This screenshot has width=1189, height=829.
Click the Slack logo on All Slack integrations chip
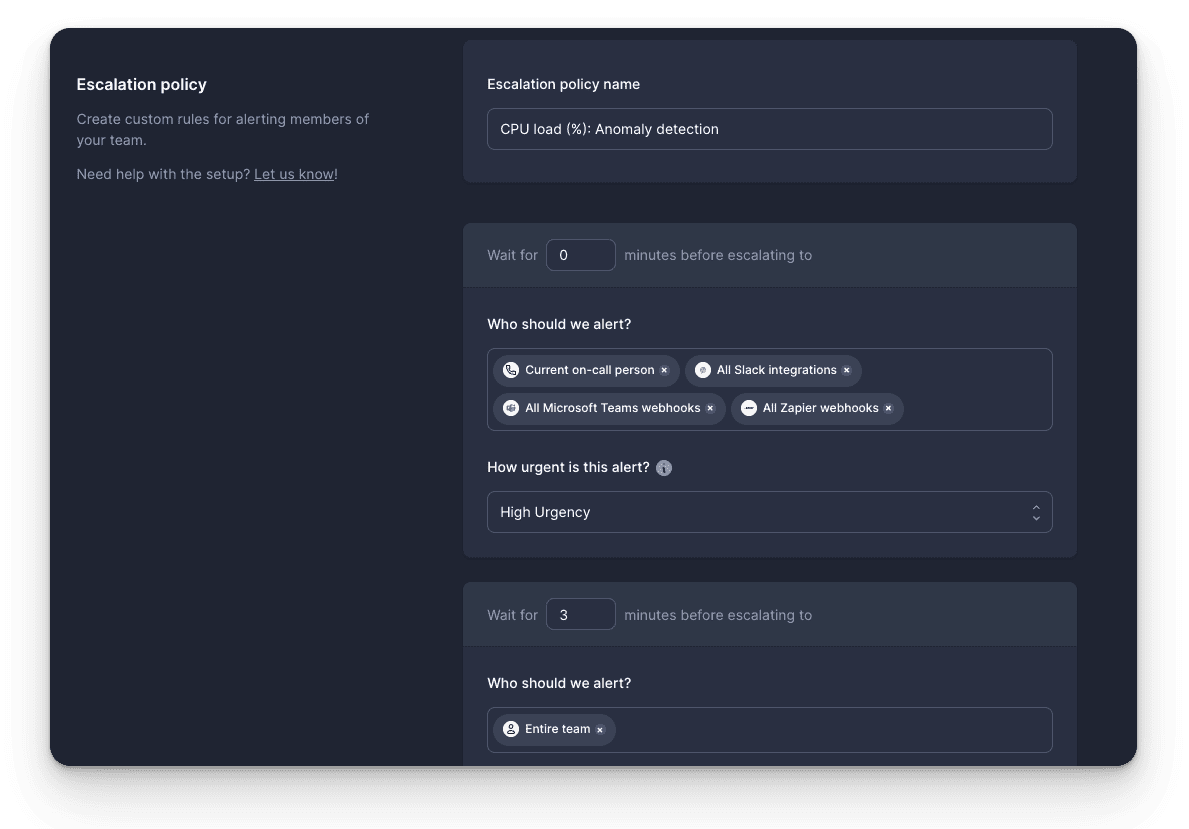coord(701,370)
